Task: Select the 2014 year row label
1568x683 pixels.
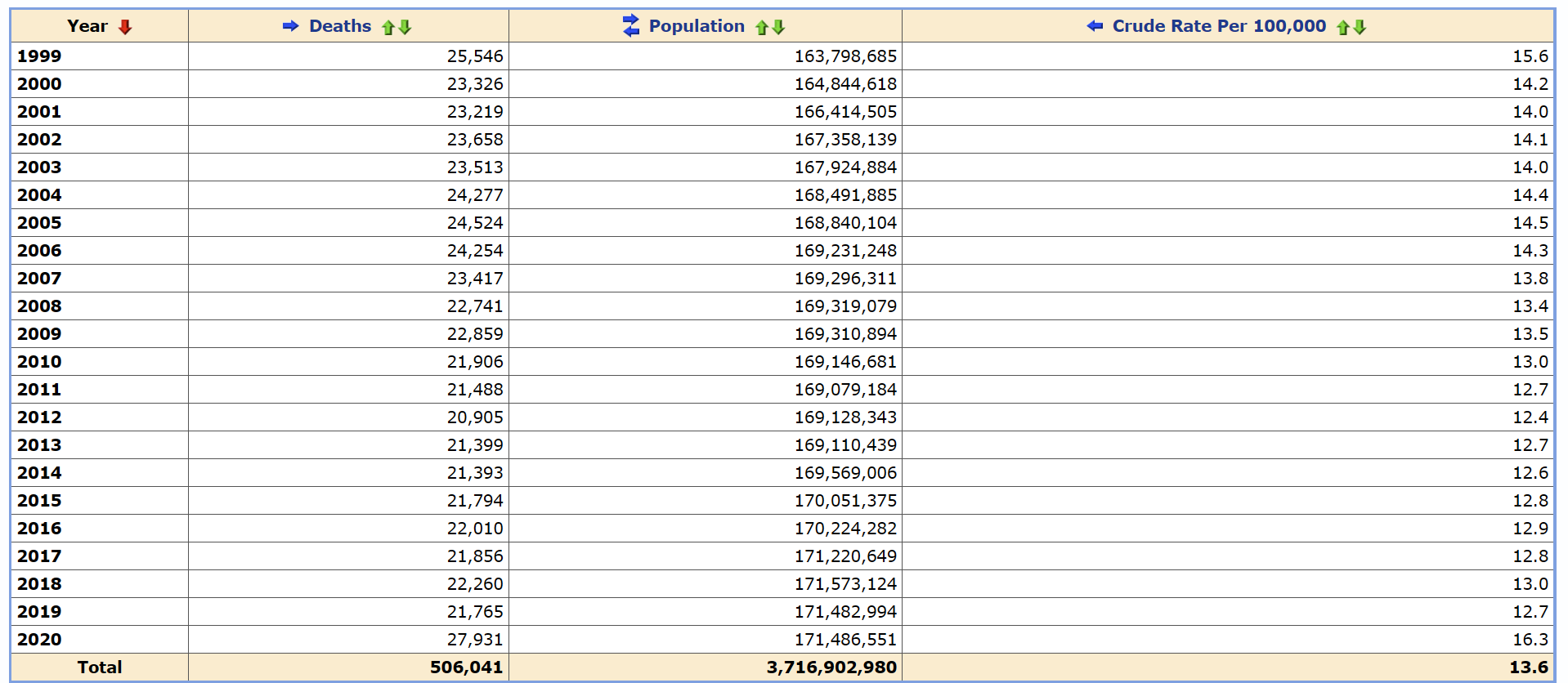Action: pyautogui.click(x=39, y=473)
